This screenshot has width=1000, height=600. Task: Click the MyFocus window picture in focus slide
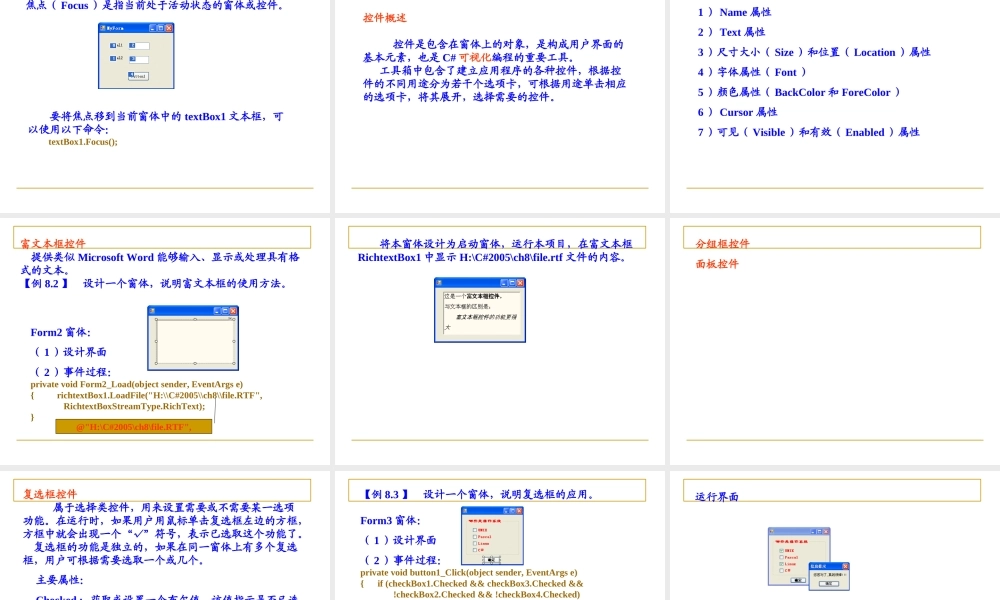136,55
